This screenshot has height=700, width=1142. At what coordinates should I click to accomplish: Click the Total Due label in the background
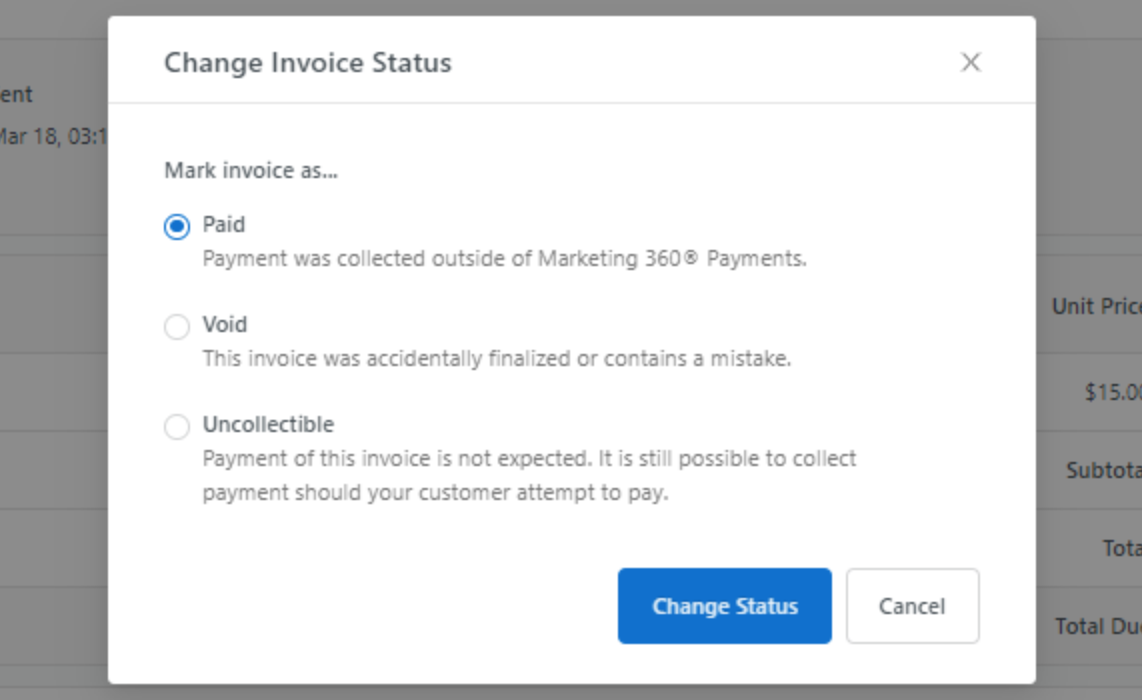pos(1098,627)
